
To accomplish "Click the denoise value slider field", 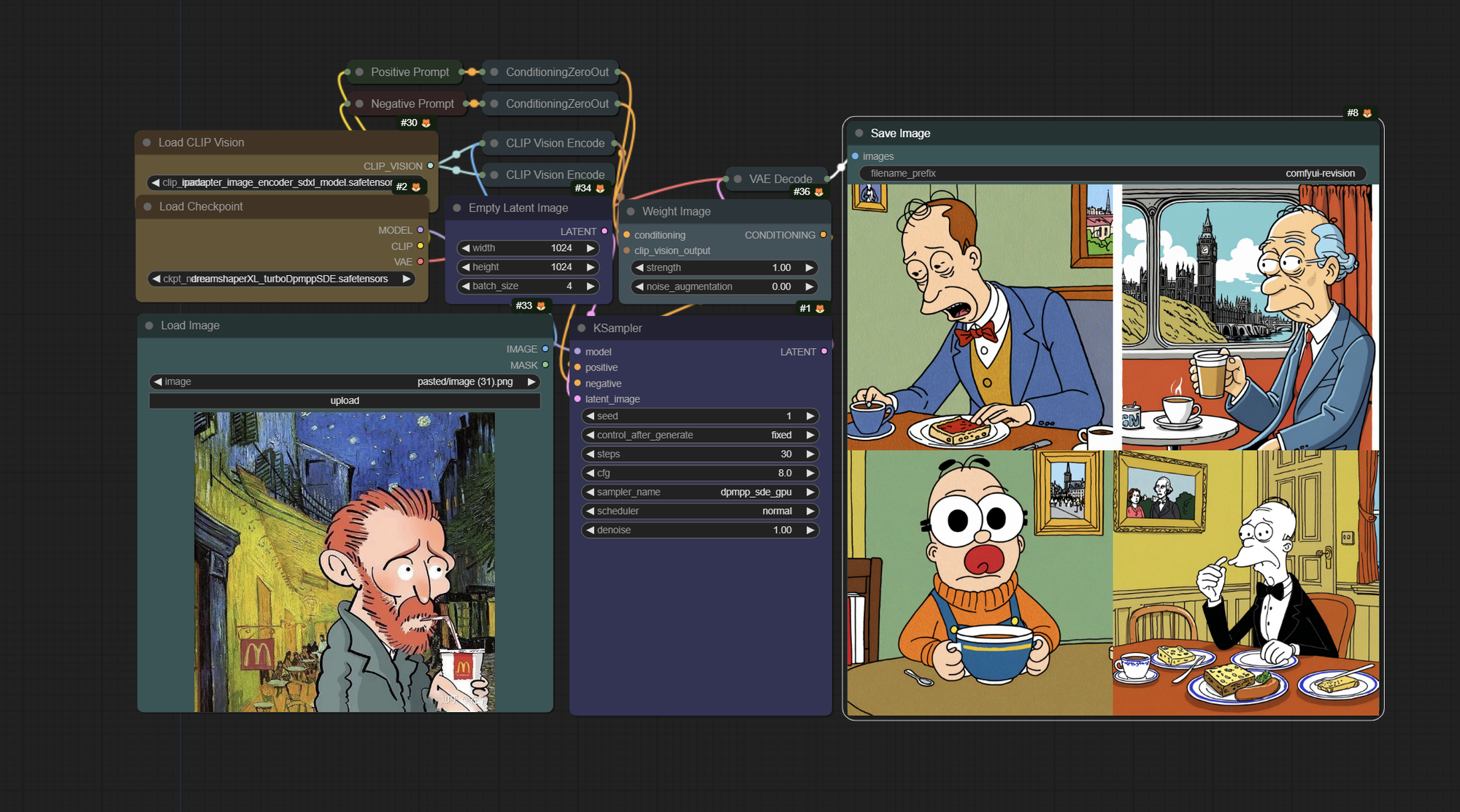I will (x=700, y=530).
